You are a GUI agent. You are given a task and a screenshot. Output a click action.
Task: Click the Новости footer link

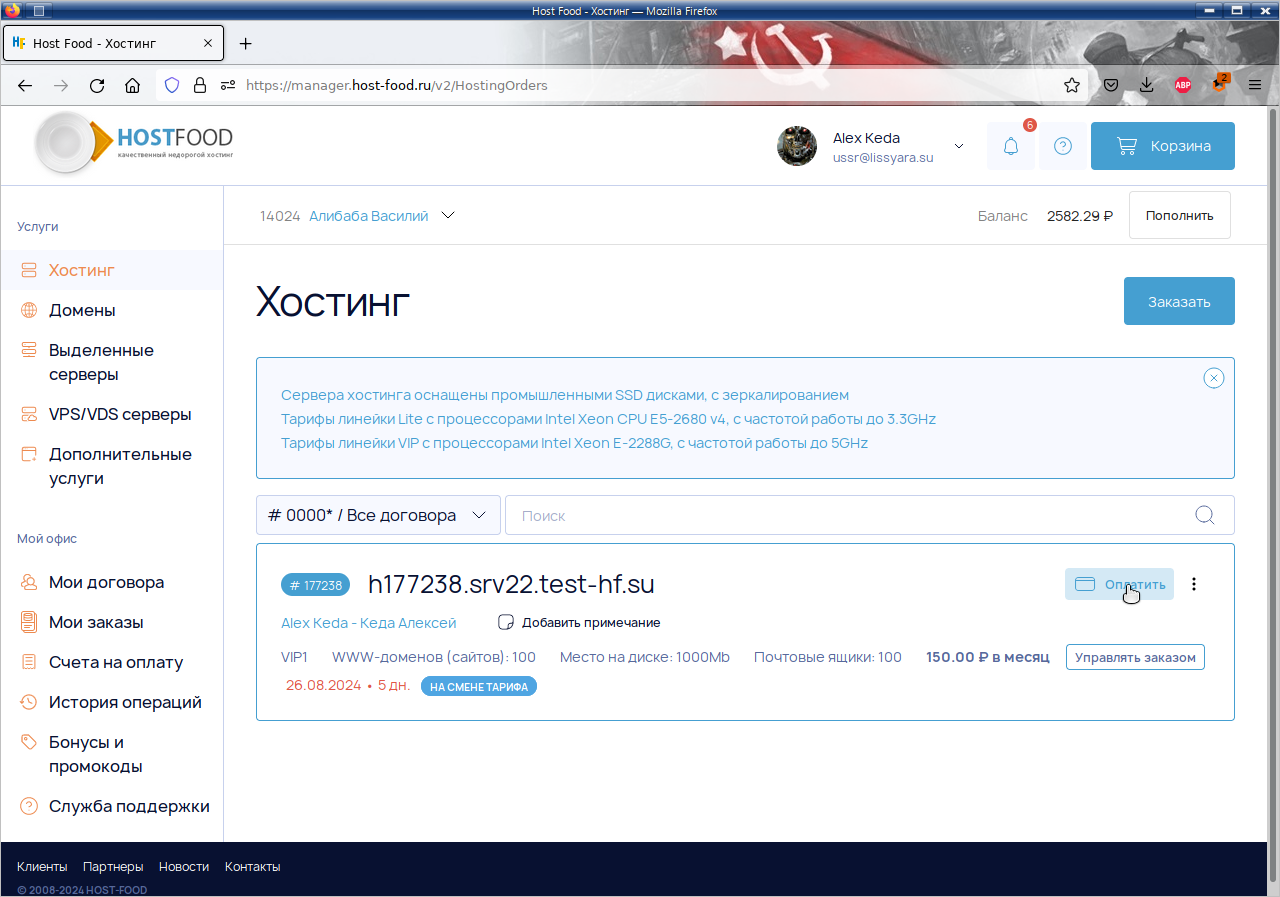coord(184,867)
